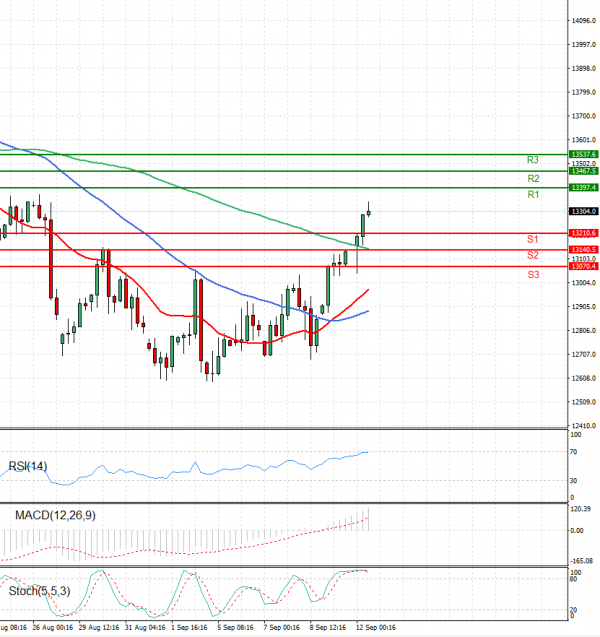Click the 5 Sep 08:16 date label
The image size is (600, 637).
(x=235, y=628)
